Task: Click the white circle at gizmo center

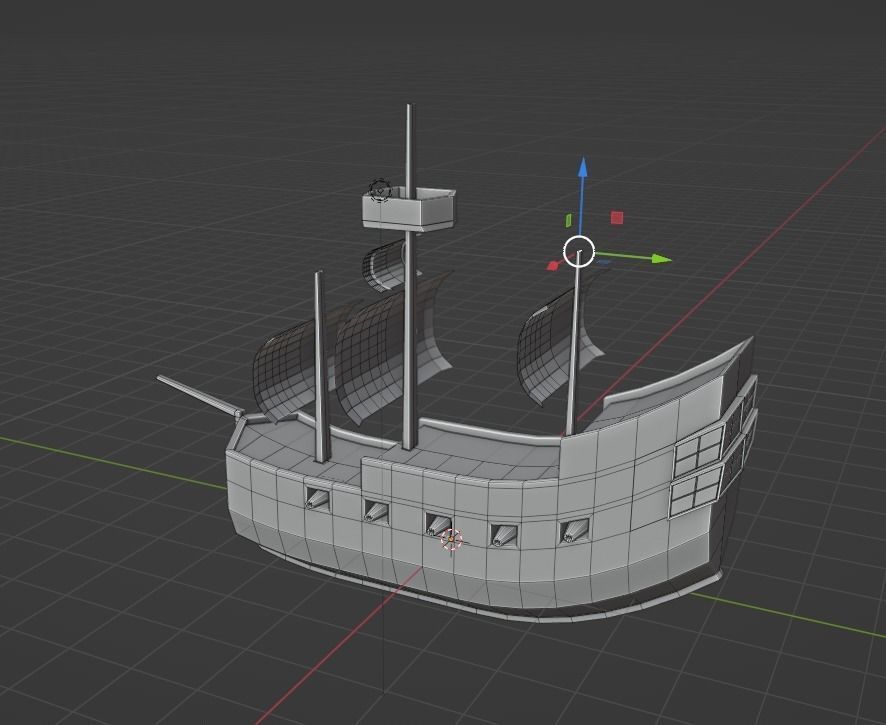Action: click(x=579, y=251)
